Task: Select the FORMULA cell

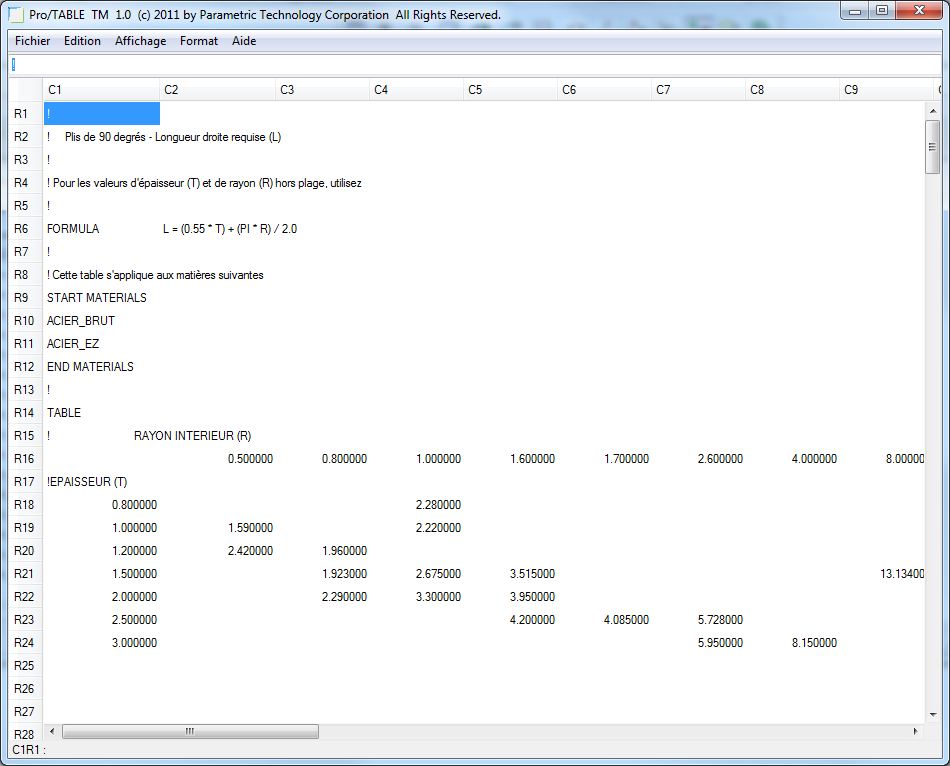Action: coord(73,228)
